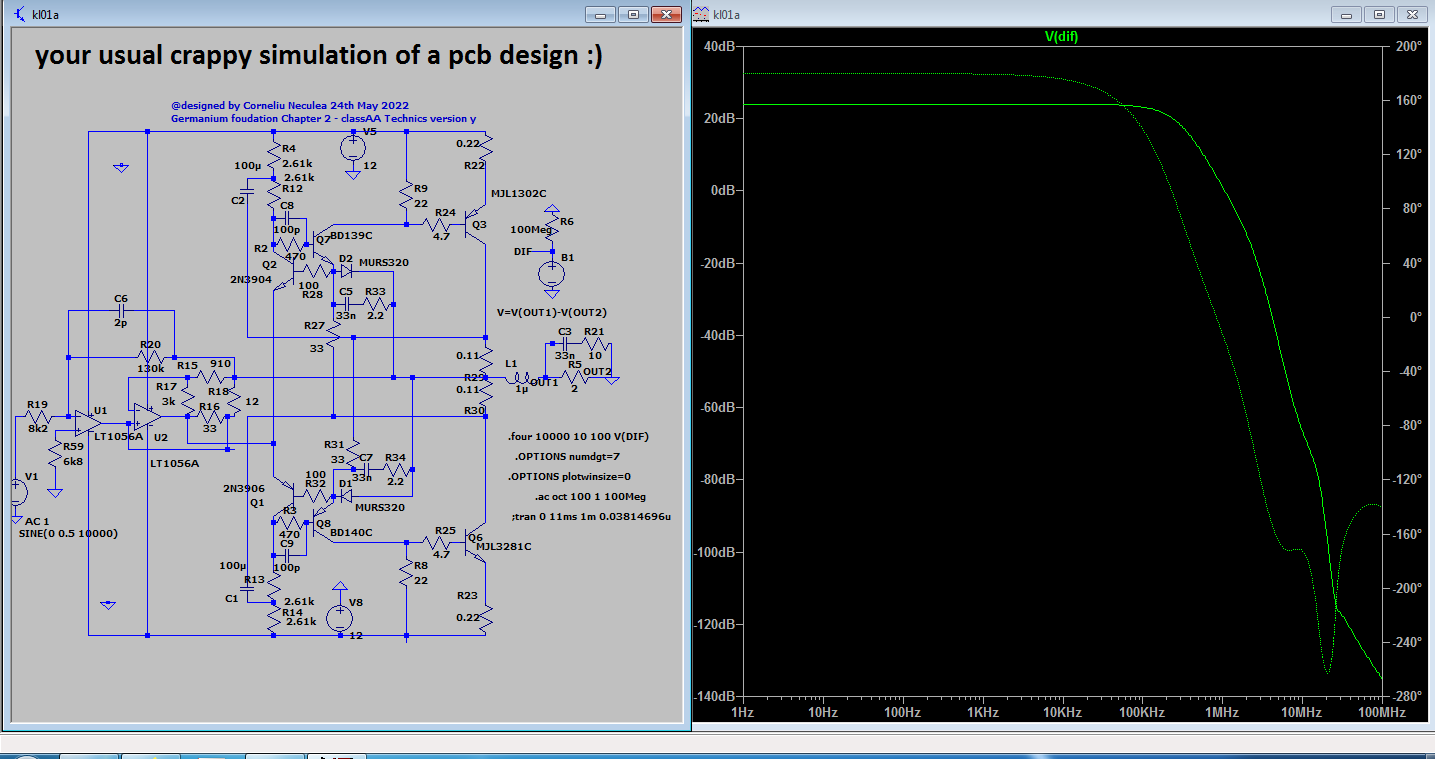Viewport: 1435px width, 759px height.
Task: Click the 'V=V(OUT1)-V(OUT2)' expression text
Action: click(551, 312)
